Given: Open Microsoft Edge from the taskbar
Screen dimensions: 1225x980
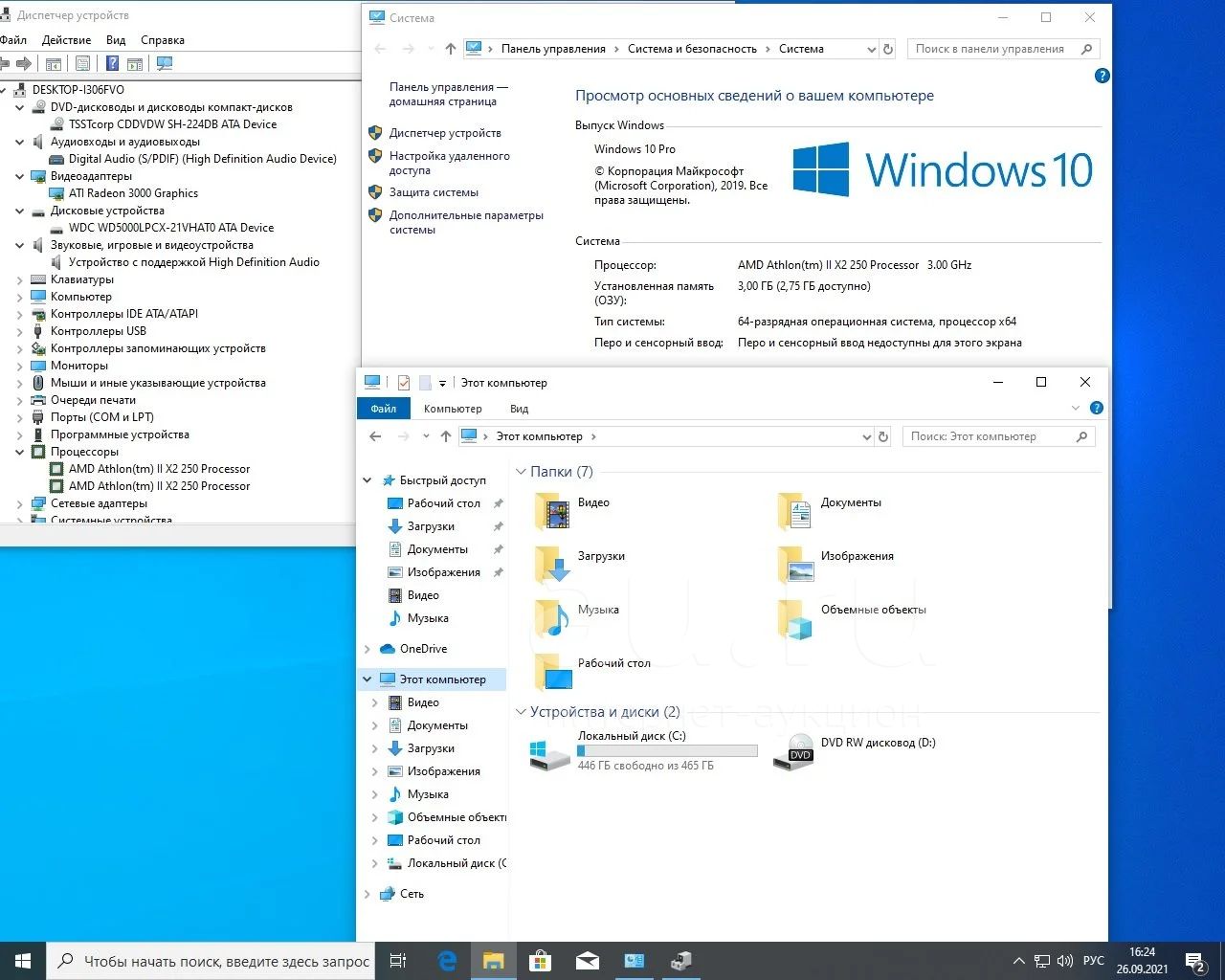Looking at the screenshot, I should coord(447,961).
